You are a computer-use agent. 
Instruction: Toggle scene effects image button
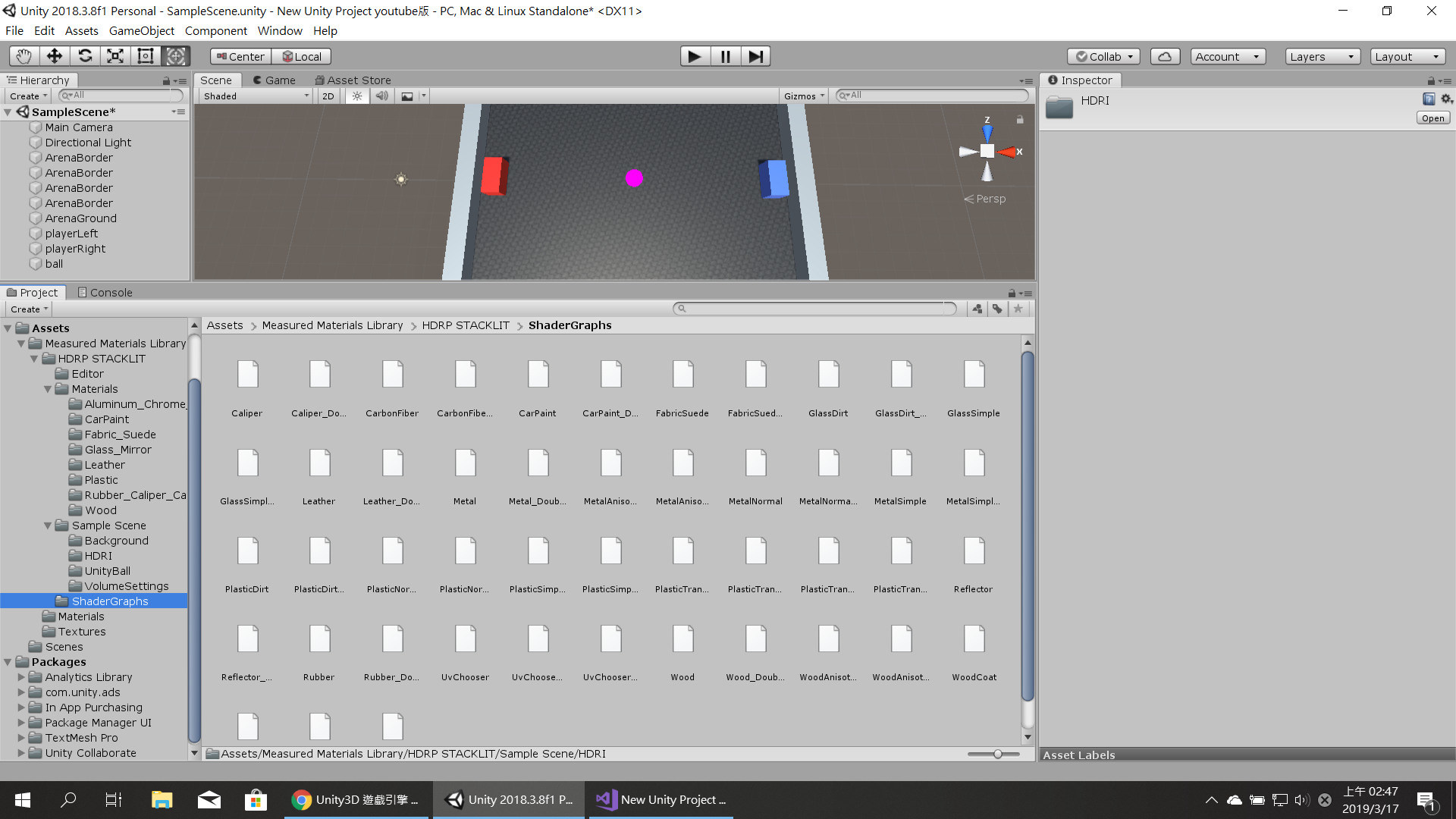407,96
